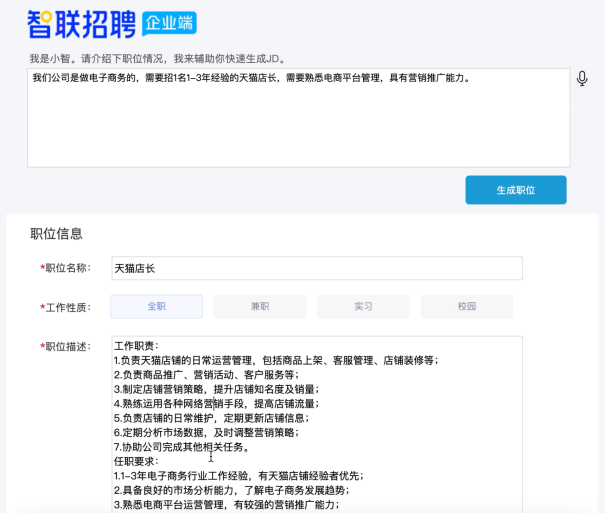
Task: Click the 工作性质 field label
Action: pos(67,307)
